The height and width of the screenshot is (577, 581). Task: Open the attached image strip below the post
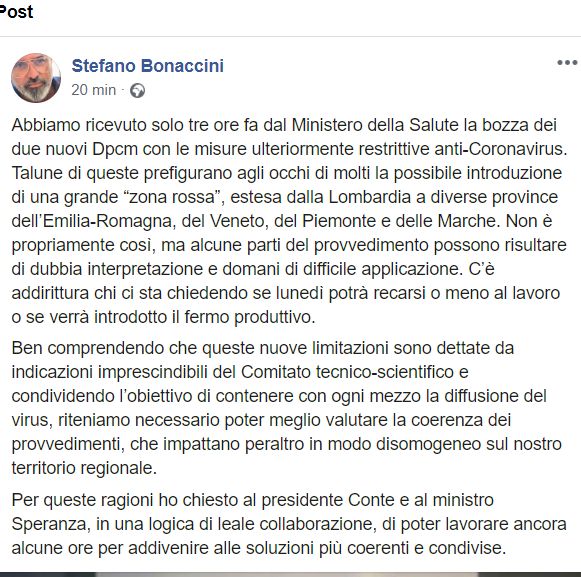click(290, 574)
